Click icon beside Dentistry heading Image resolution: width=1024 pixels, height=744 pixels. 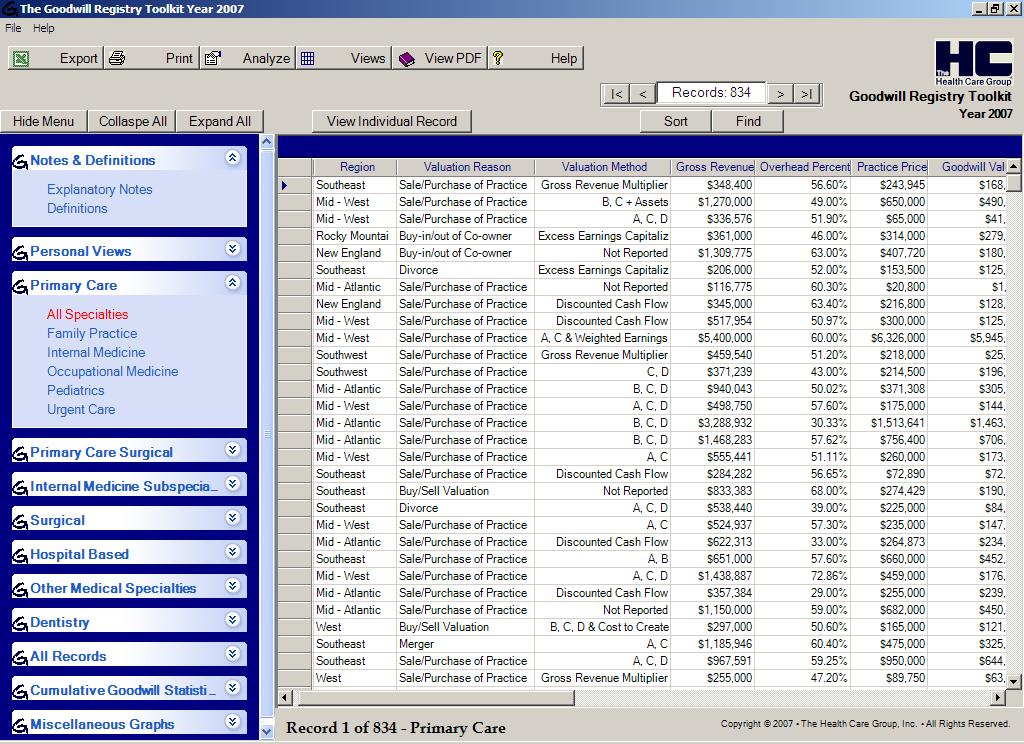click(x=20, y=623)
